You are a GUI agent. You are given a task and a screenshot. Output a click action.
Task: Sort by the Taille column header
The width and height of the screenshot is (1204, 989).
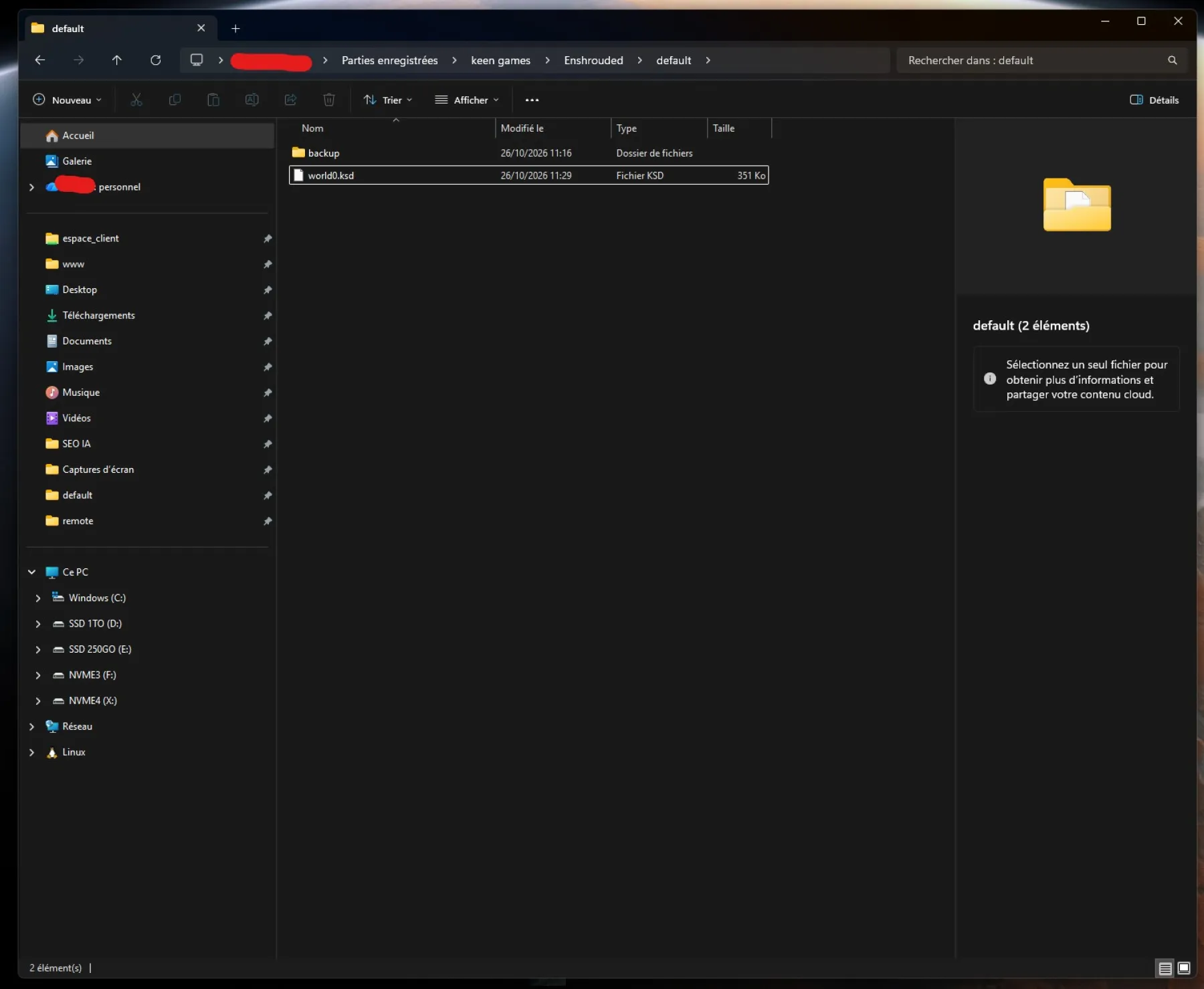pos(739,128)
